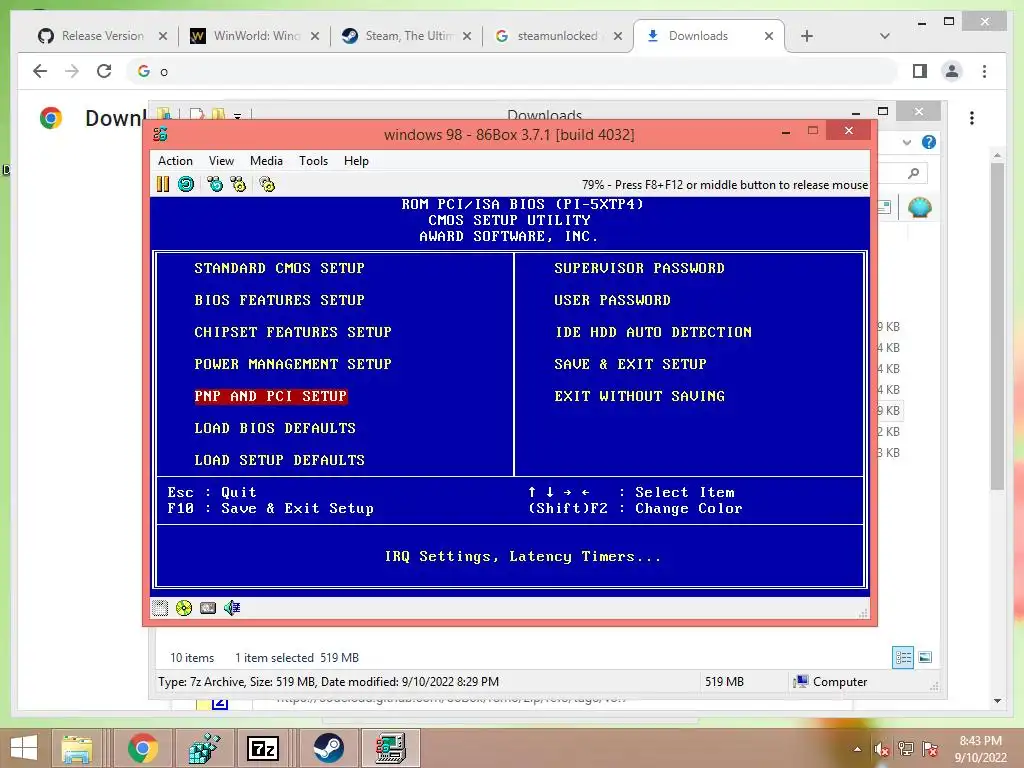Open Chrome from taskbar

click(143, 748)
